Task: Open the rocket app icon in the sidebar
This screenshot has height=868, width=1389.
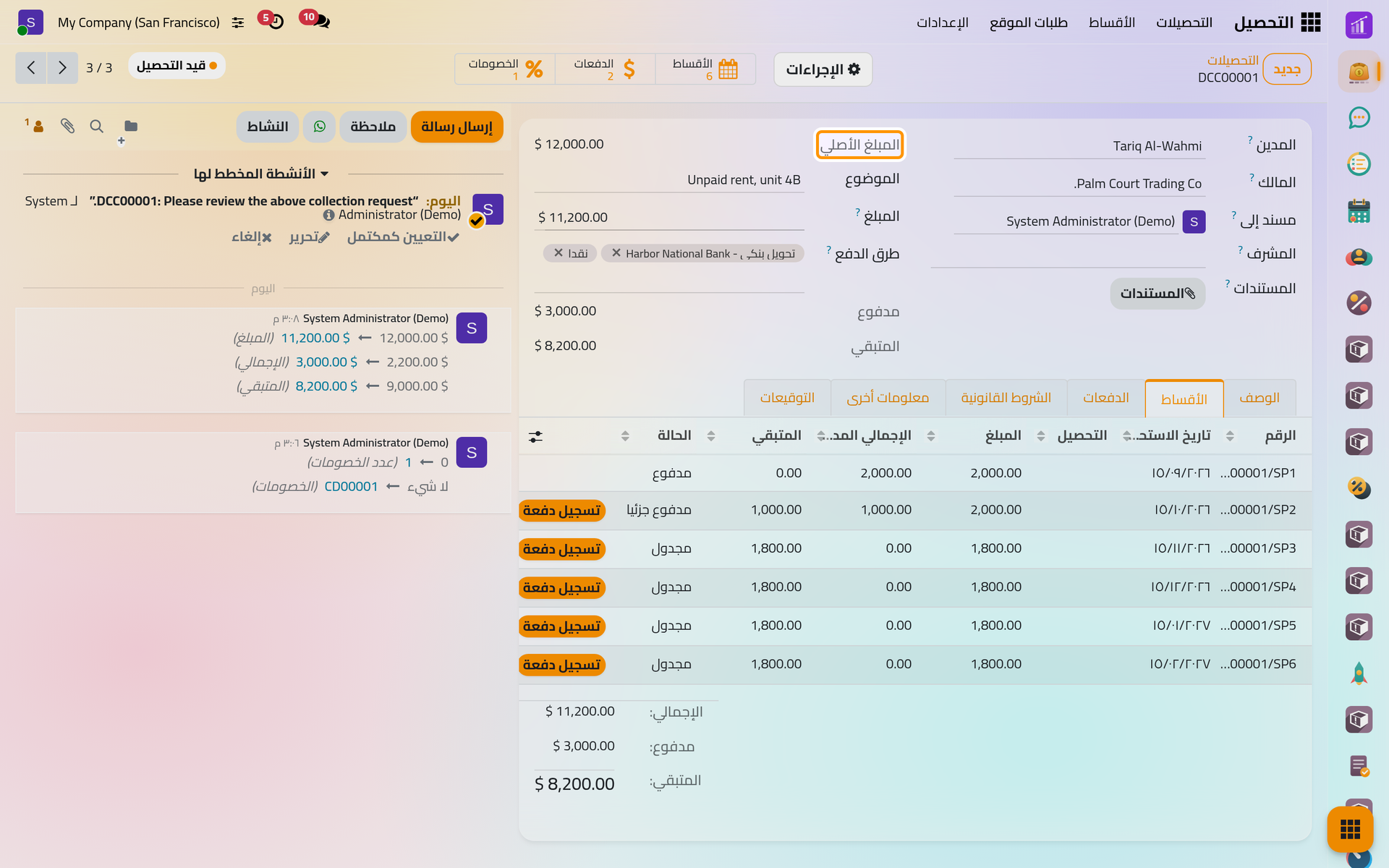Action: (x=1359, y=673)
